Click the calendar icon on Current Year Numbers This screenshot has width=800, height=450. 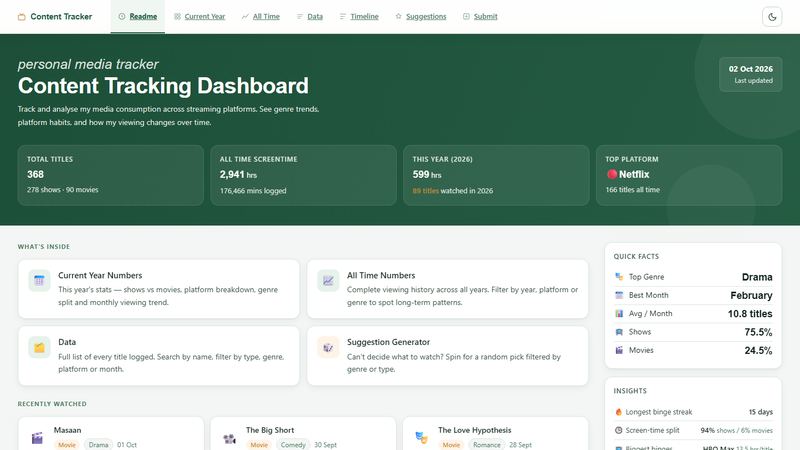coord(39,280)
